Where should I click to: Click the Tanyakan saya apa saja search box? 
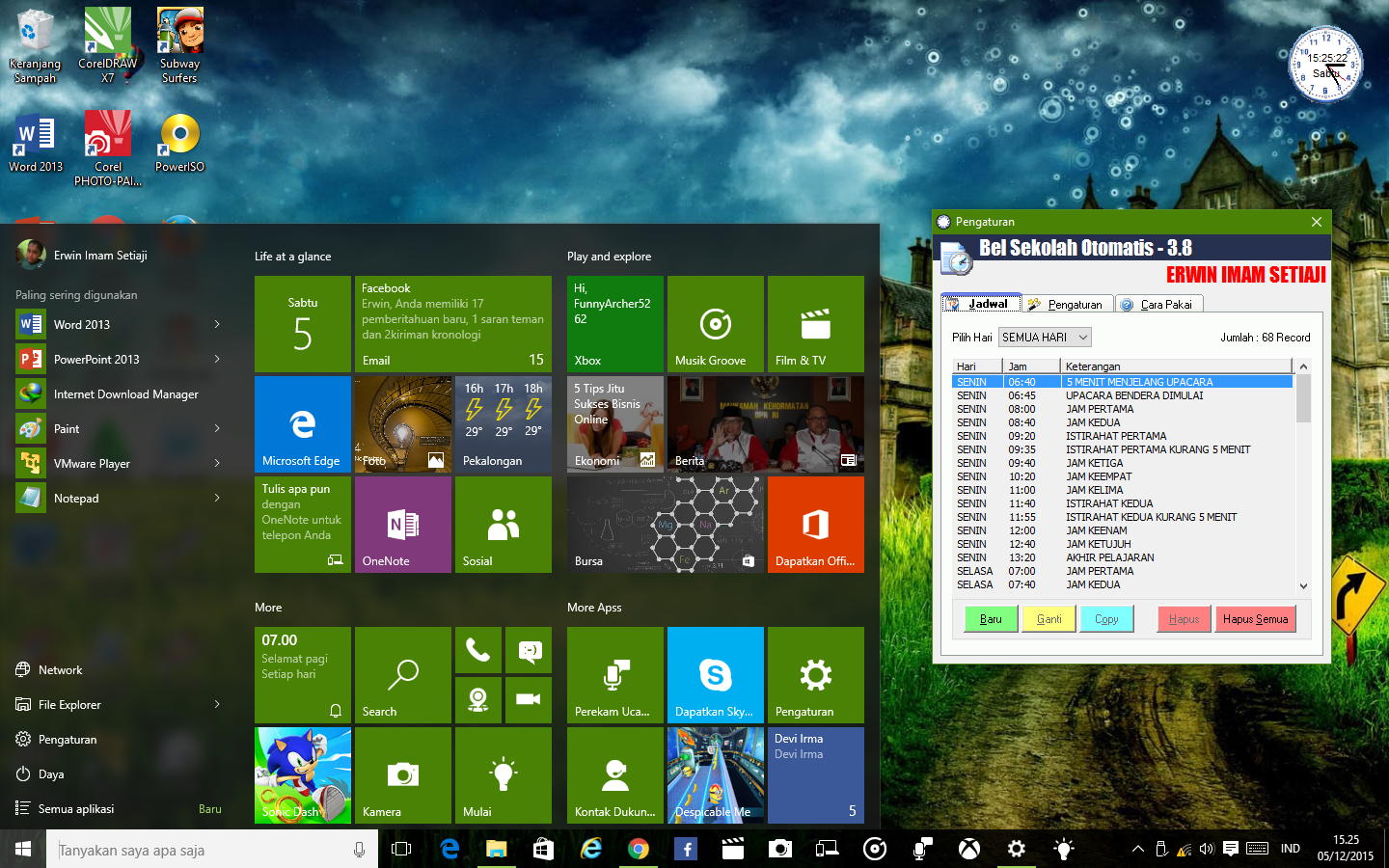point(212,850)
